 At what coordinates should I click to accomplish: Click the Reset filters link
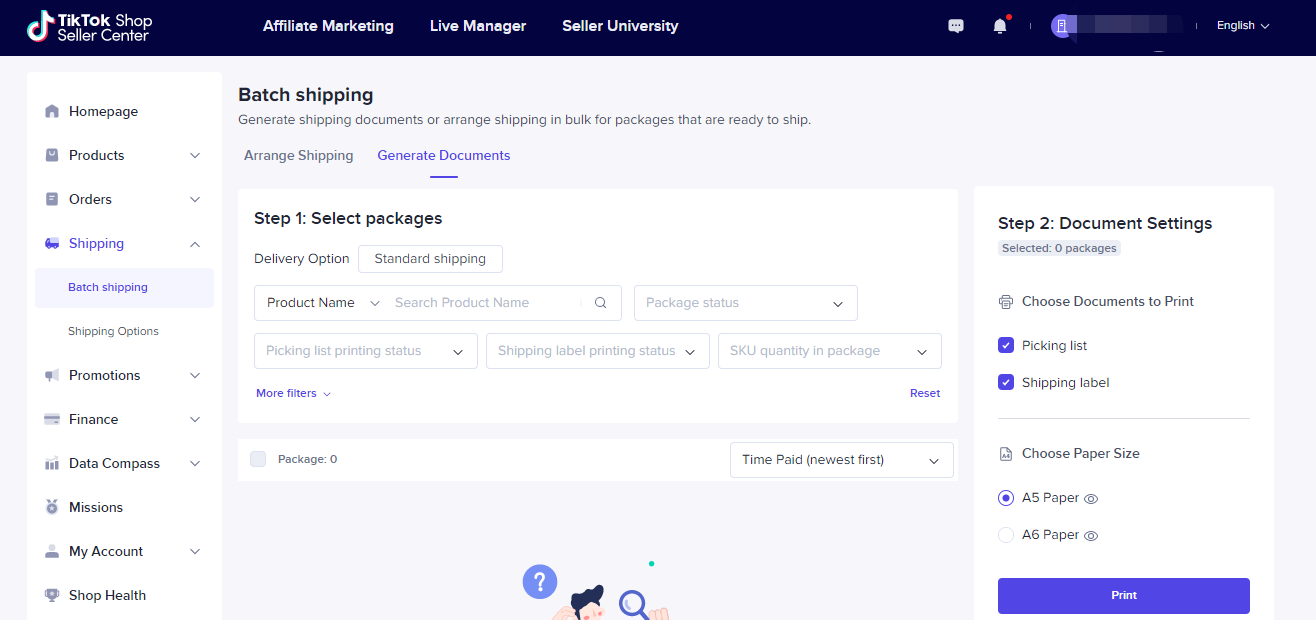point(924,393)
